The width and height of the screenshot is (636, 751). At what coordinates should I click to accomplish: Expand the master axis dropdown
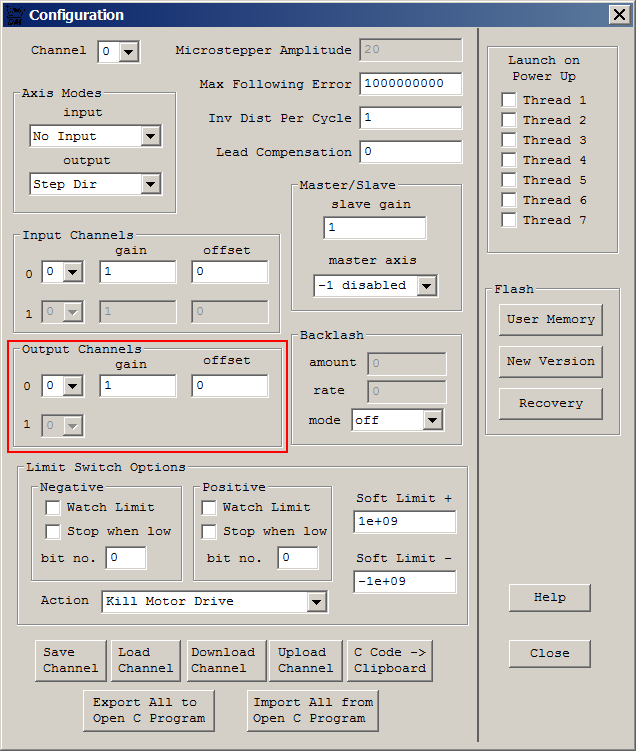pos(426,286)
